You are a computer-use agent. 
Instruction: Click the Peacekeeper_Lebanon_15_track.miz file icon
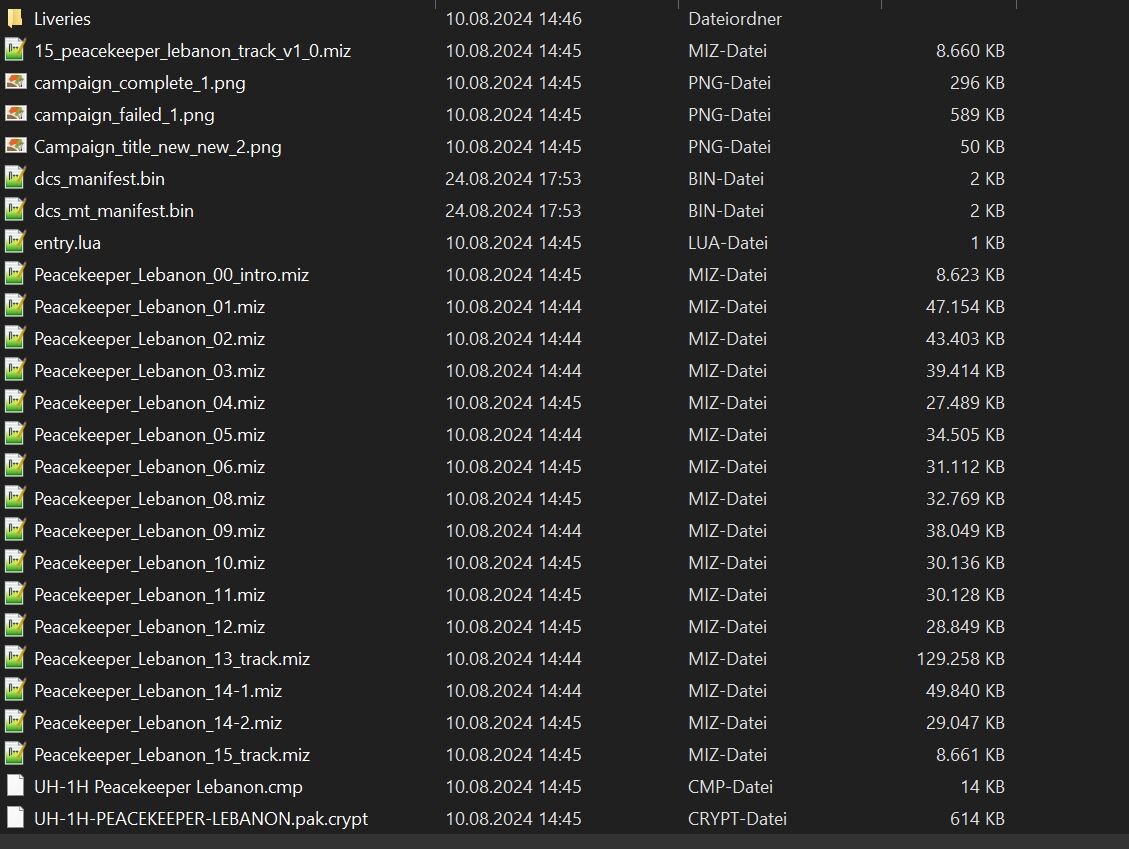[15, 754]
